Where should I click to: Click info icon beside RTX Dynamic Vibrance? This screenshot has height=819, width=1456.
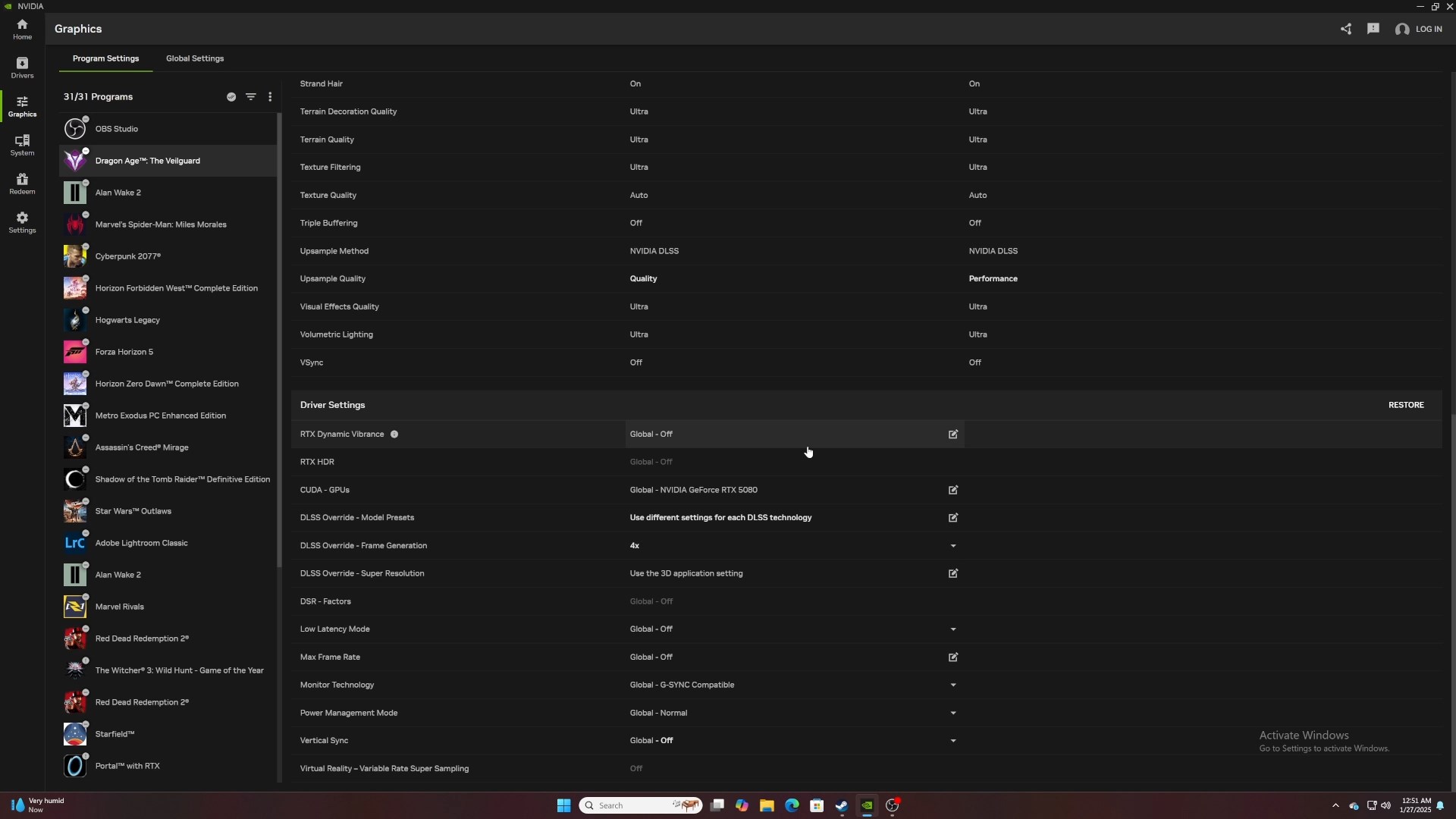394,435
